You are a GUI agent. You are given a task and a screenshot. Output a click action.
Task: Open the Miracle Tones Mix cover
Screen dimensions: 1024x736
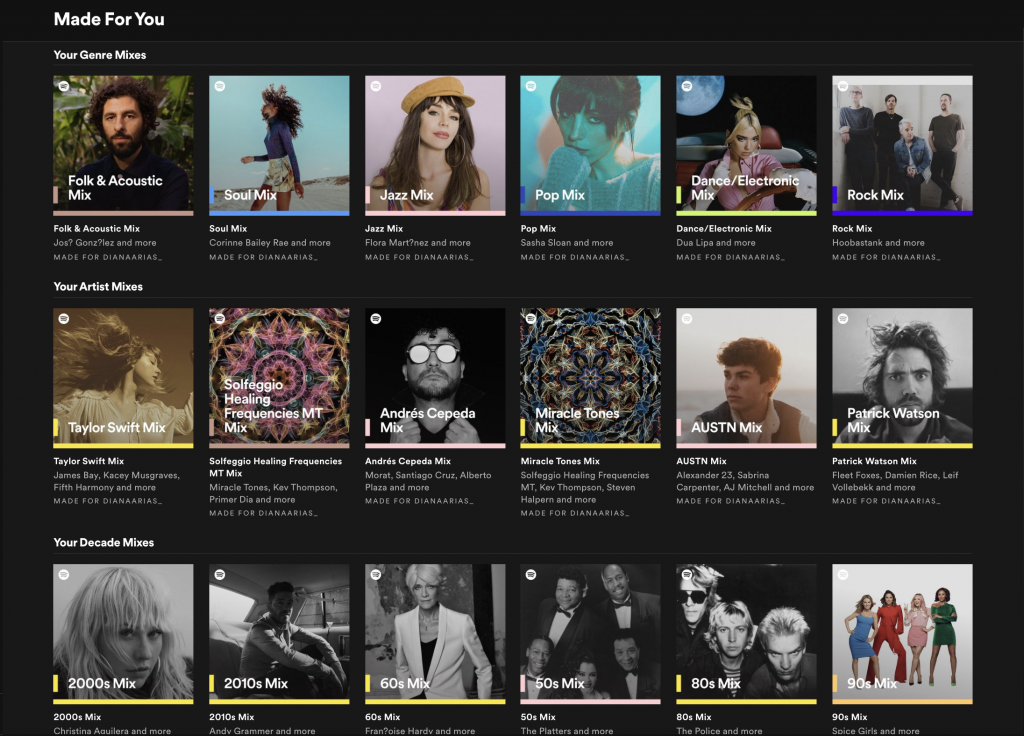590,378
